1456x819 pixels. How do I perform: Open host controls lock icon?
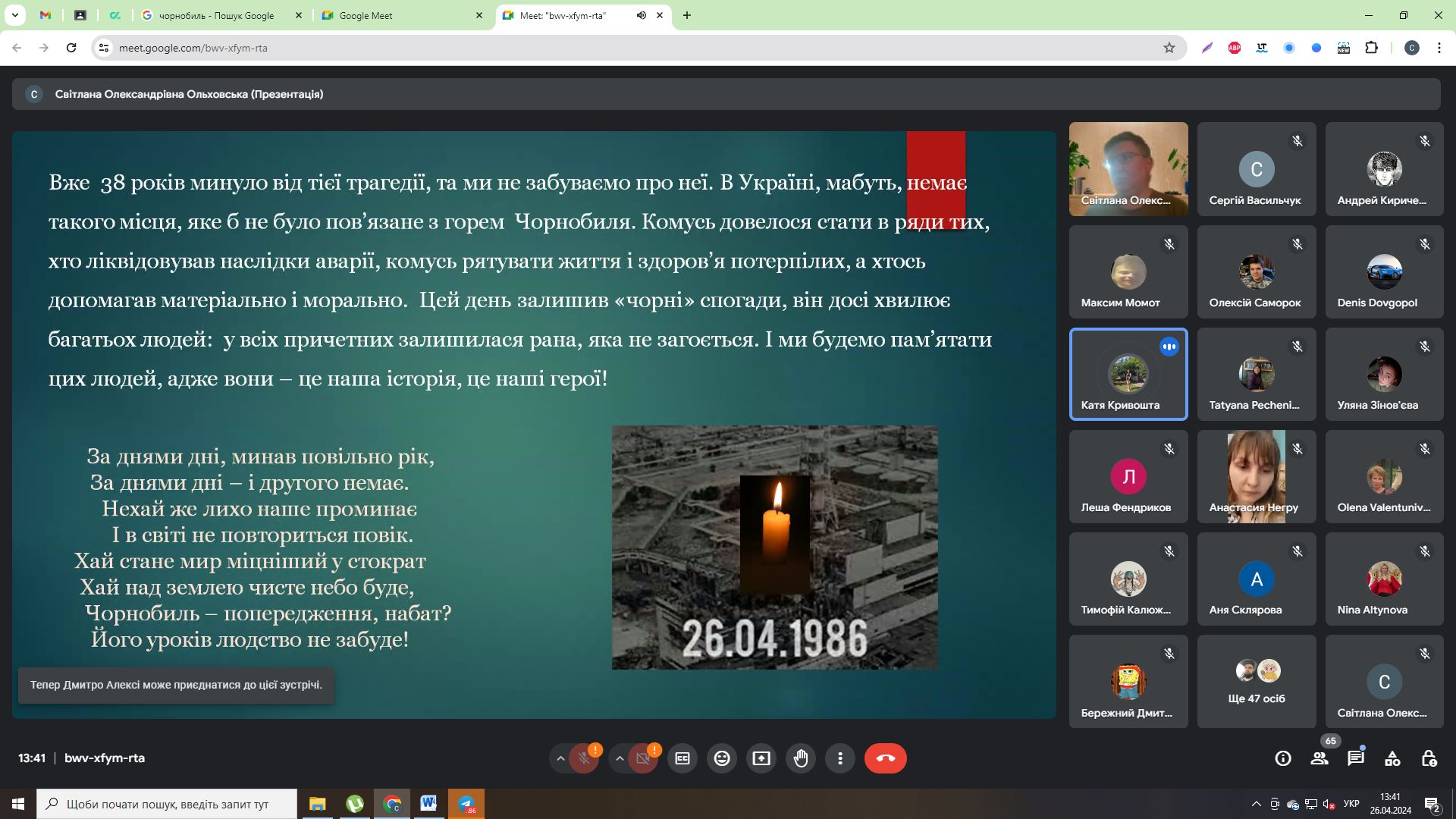tap(1429, 758)
